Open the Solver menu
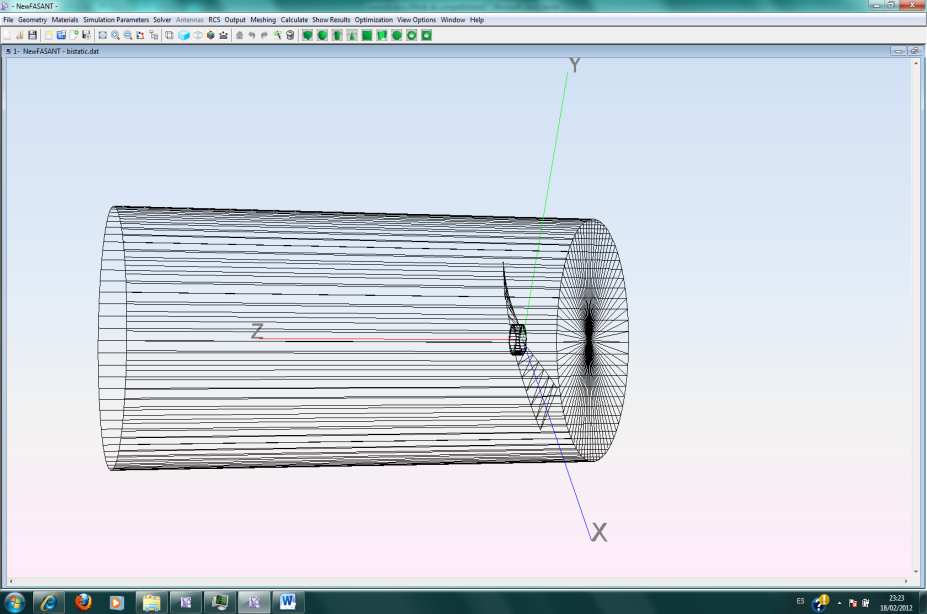This screenshot has width=927, height=614. pos(162,20)
